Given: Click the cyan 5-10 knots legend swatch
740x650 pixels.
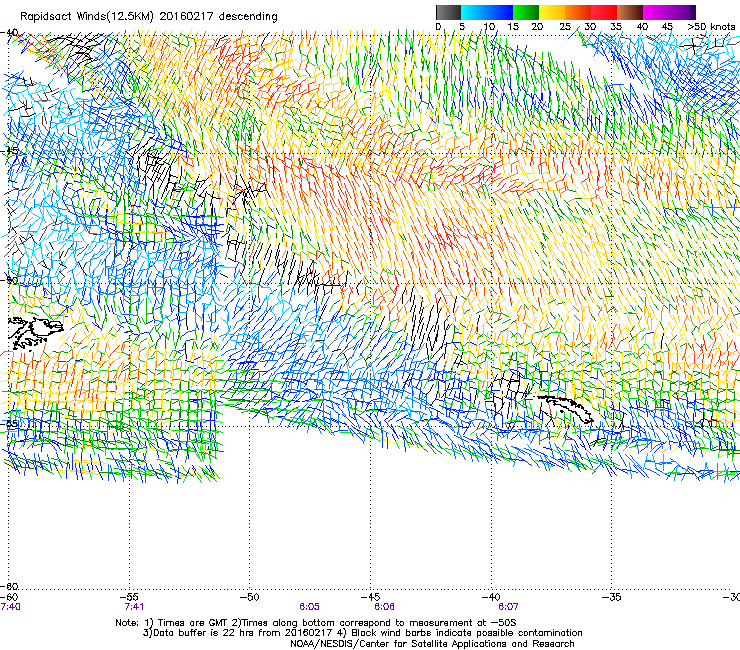Looking at the screenshot, I should (x=474, y=12).
